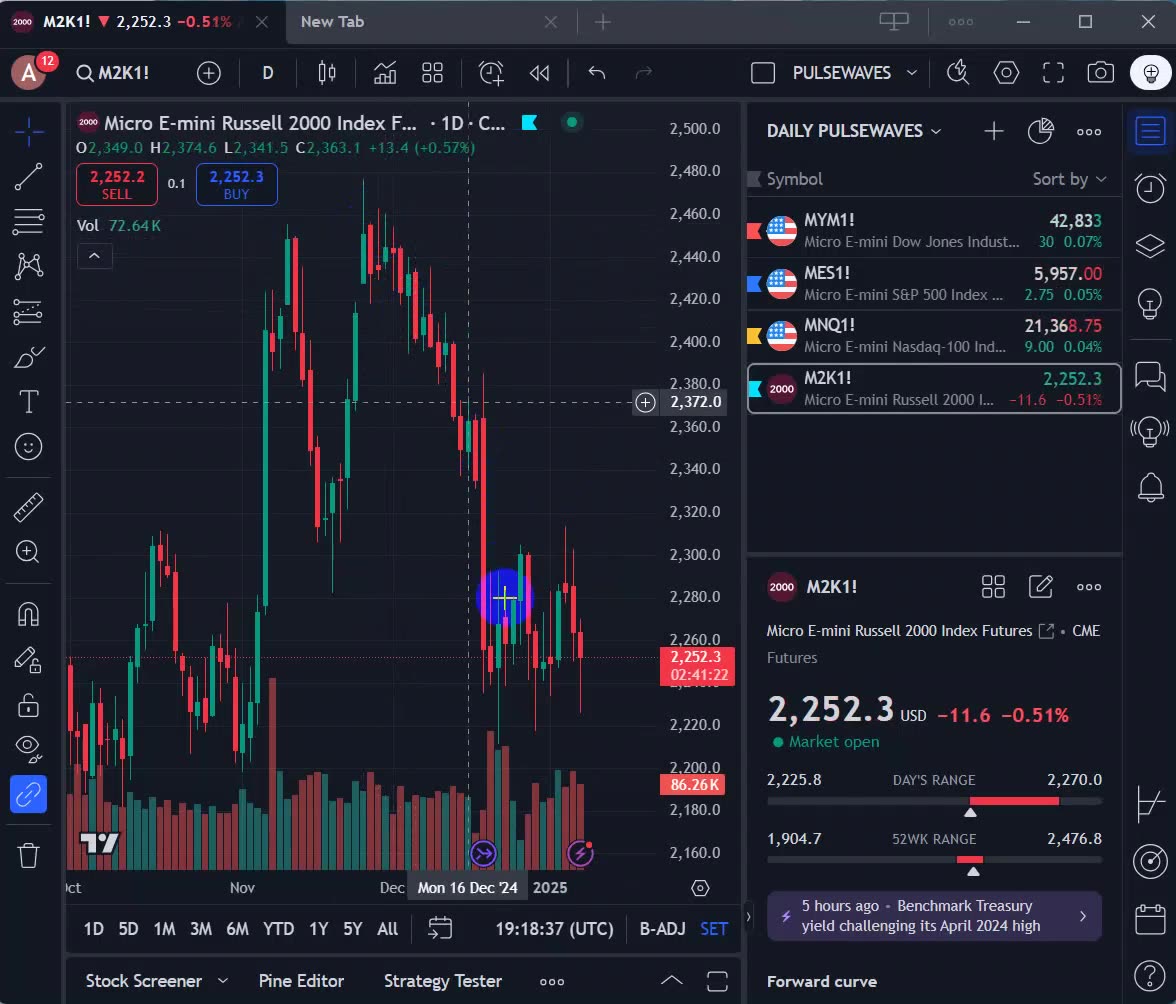Click the cyan flag on M2K1! row
Viewport: 1176px width, 1004px height.
pyautogui.click(x=754, y=388)
